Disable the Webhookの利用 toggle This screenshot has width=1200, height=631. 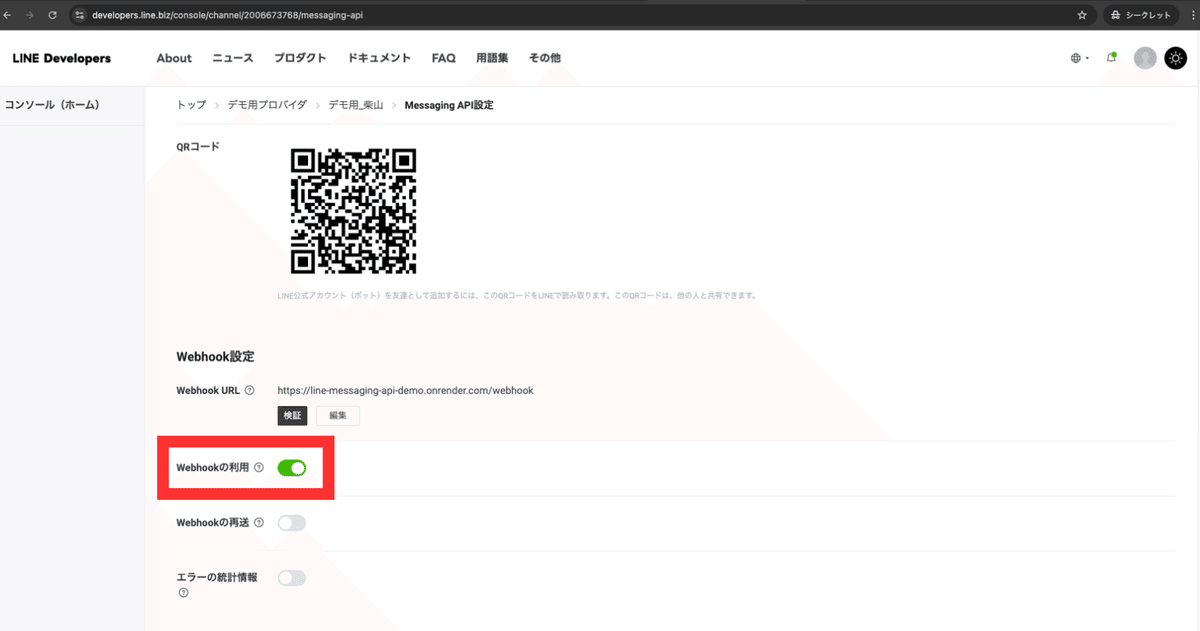click(x=291, y=467)
